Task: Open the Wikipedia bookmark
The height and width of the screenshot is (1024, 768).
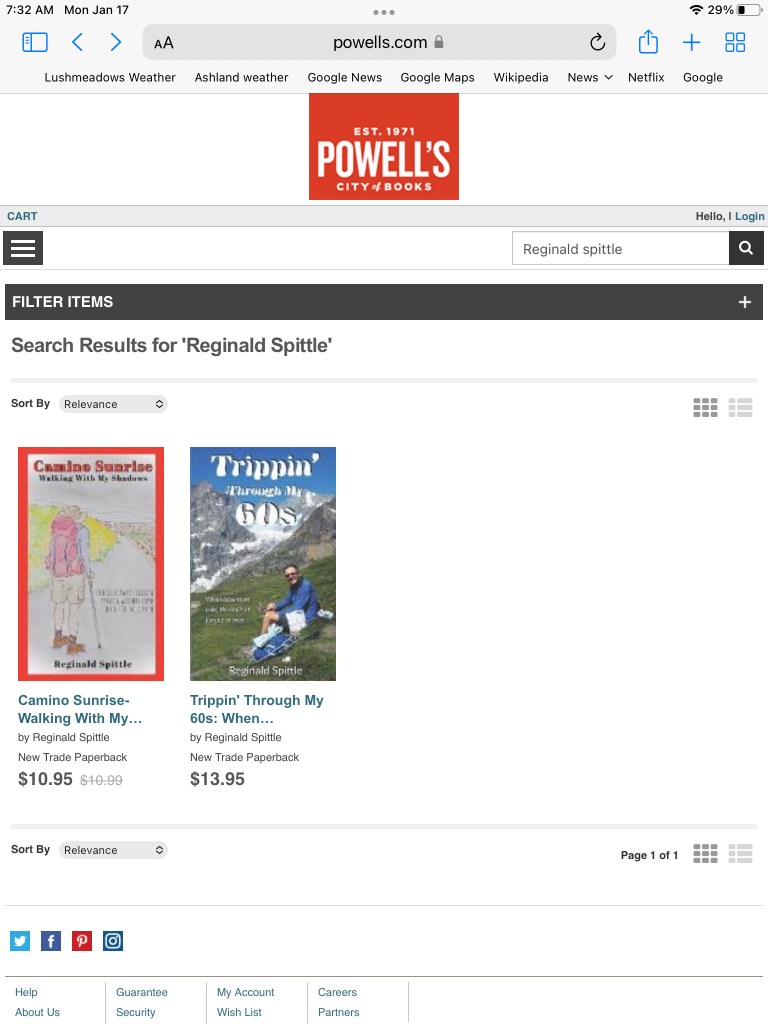Action: 520,77
